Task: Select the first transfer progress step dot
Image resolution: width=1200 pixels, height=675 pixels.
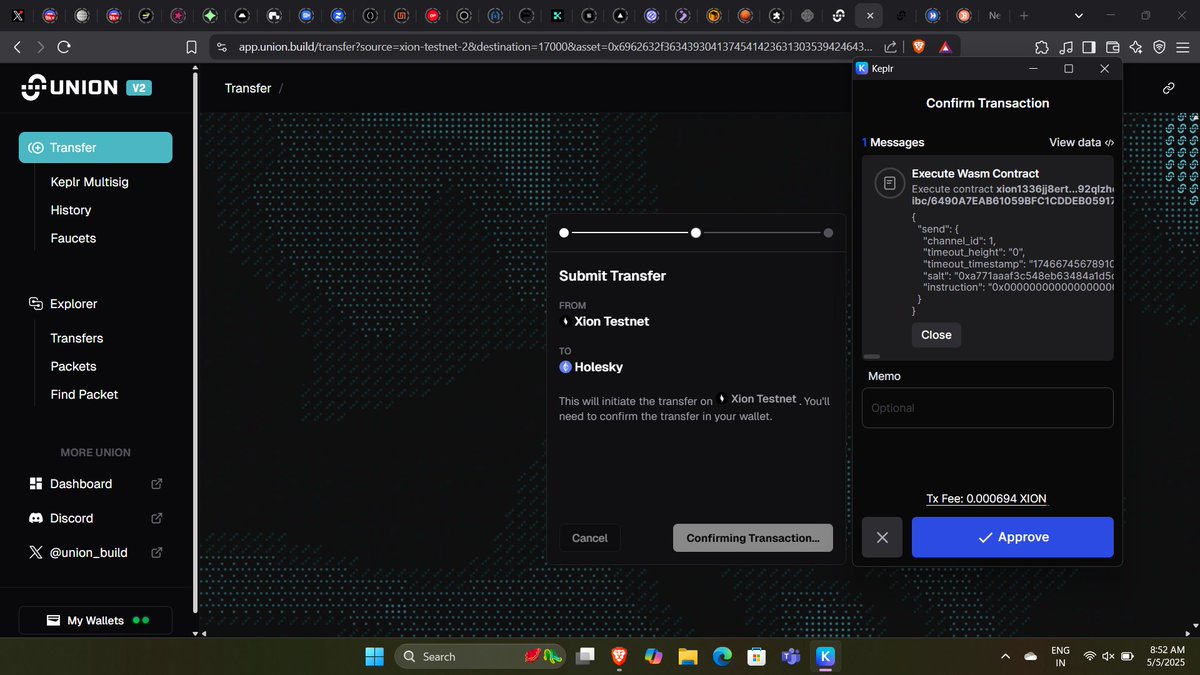Action: [x=564, y=233]
